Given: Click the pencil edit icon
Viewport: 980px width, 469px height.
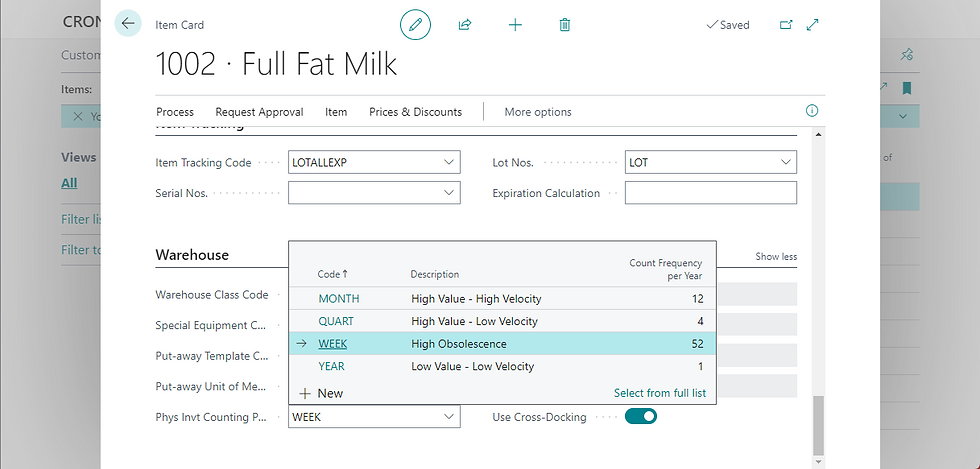Looking at the screenshot, I should click(x=416, y=24).
